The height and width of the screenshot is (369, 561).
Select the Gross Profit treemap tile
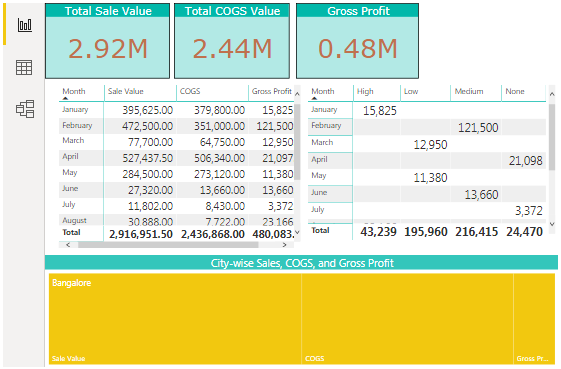[534, 319]
